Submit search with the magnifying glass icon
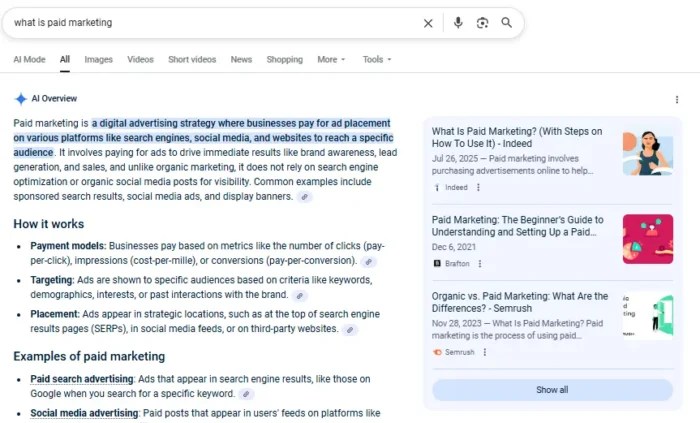Viewport: 700px width, 423px height. click(506, 22)
